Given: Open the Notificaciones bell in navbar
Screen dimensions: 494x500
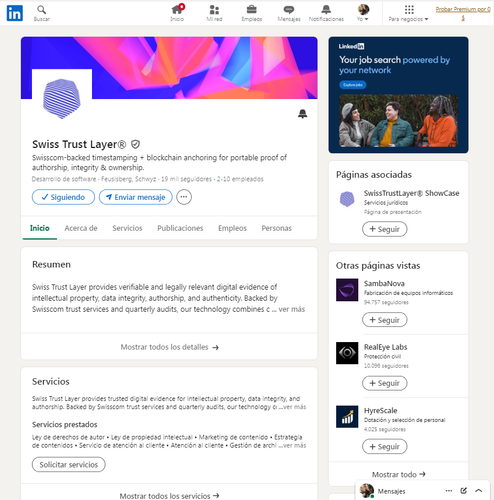Looking at the screenshot, I should [x=326, y=13].
